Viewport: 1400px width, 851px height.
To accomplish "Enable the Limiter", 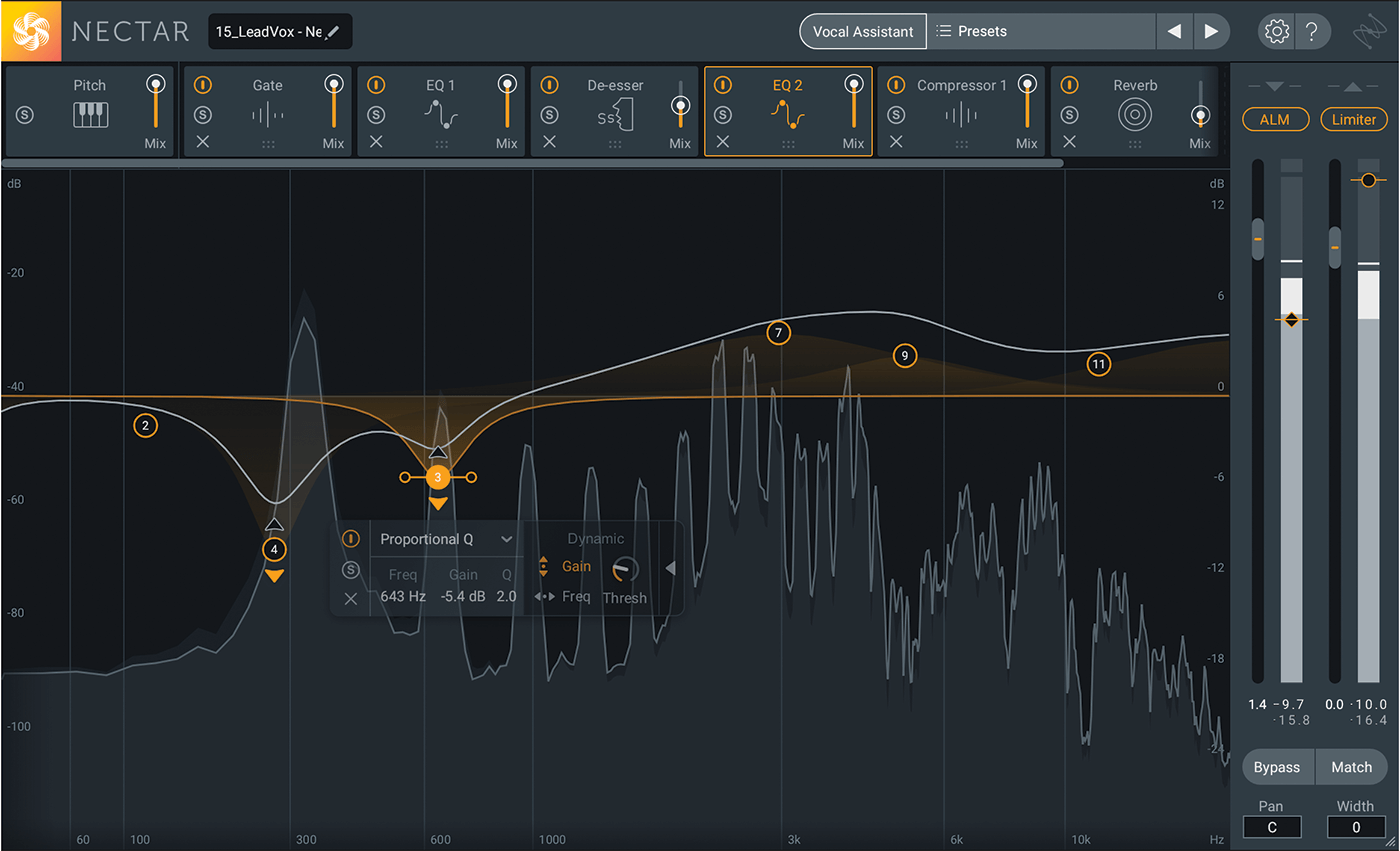I will [x=1353, y=119].
